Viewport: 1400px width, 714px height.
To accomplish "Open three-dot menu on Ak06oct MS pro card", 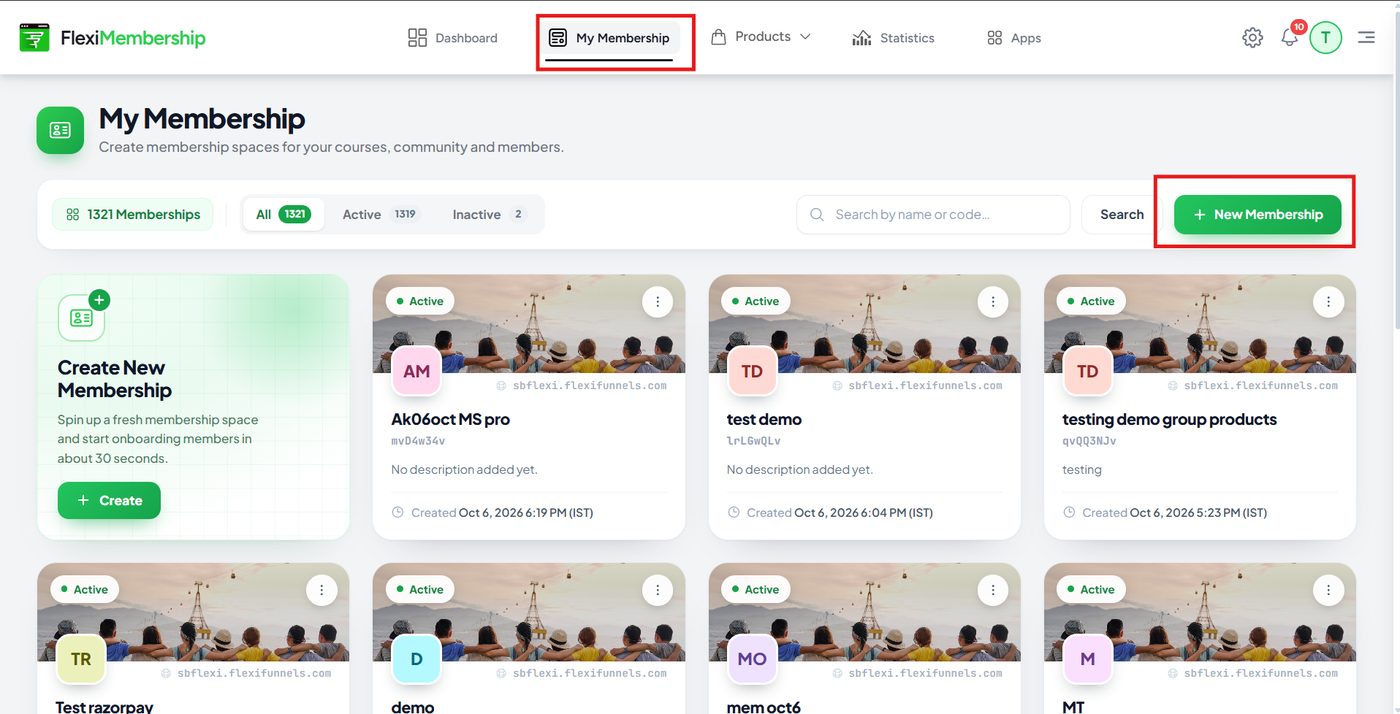I will pyautogui.click(x=657, y=301).
